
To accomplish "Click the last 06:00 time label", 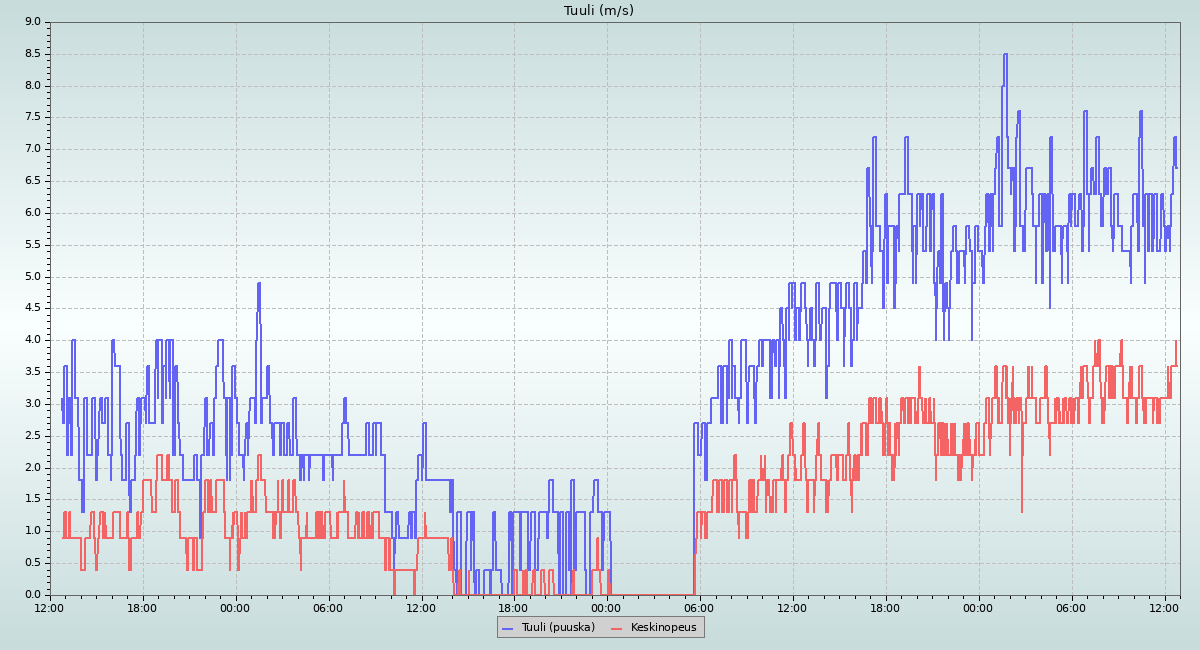I will (1071, 607).
